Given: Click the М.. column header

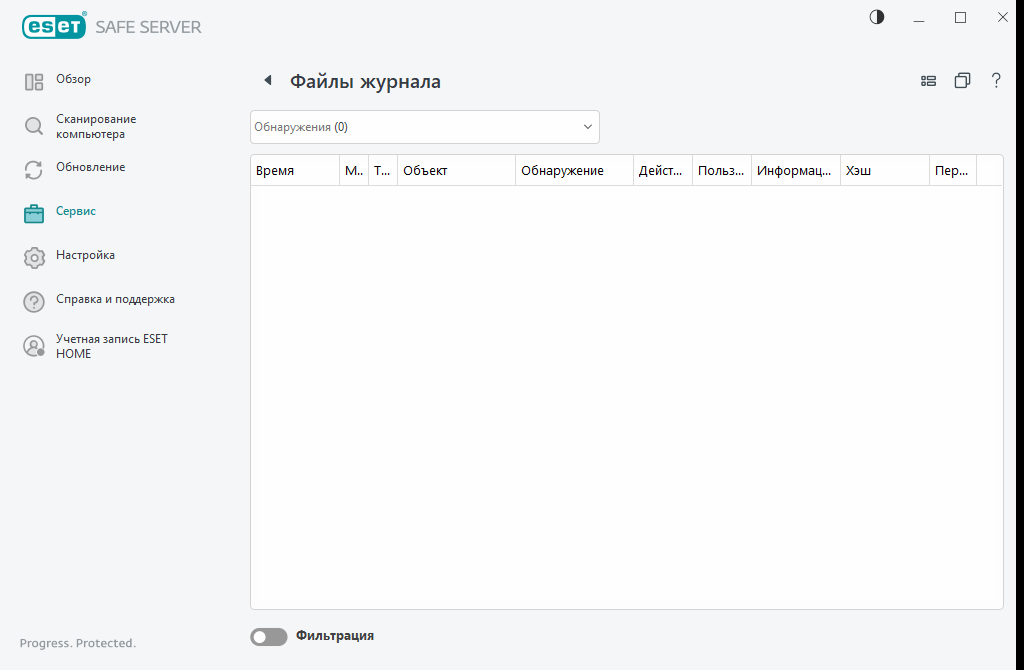Looking at the screenshot, I should point(354,170).
